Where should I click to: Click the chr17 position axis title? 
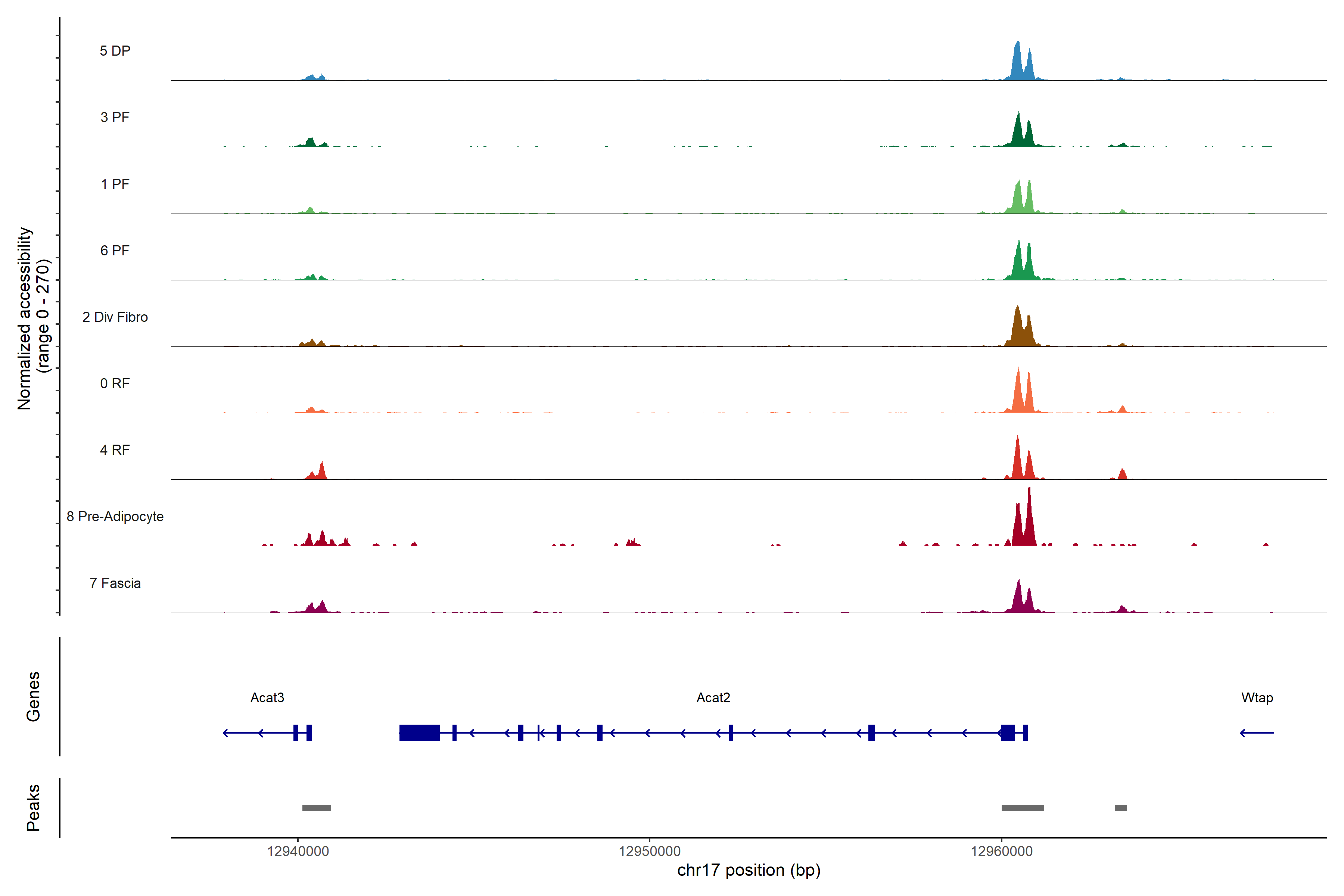[x=749, y=870]
